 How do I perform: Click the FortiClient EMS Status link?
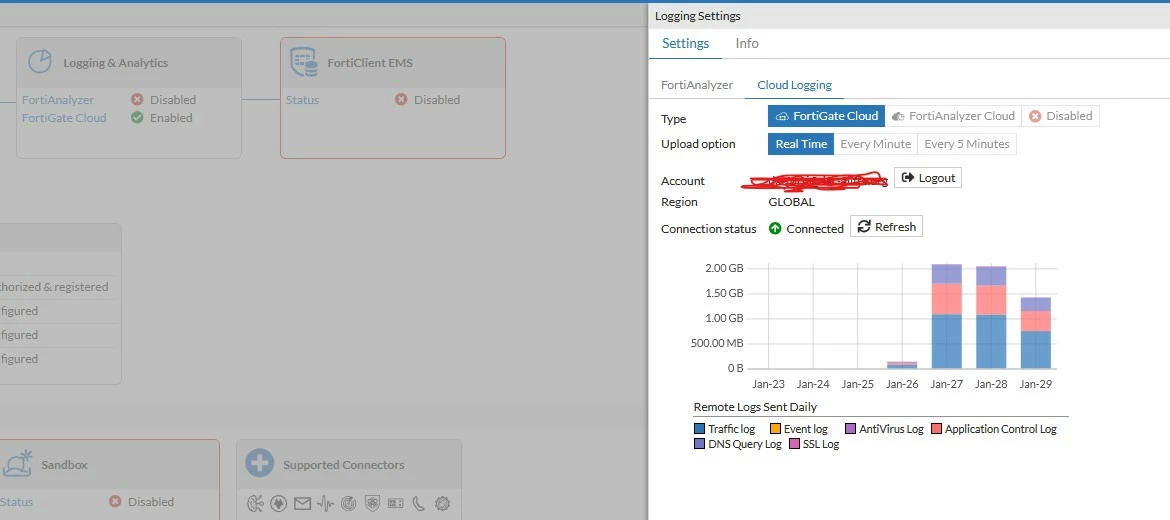pos(302,99)
